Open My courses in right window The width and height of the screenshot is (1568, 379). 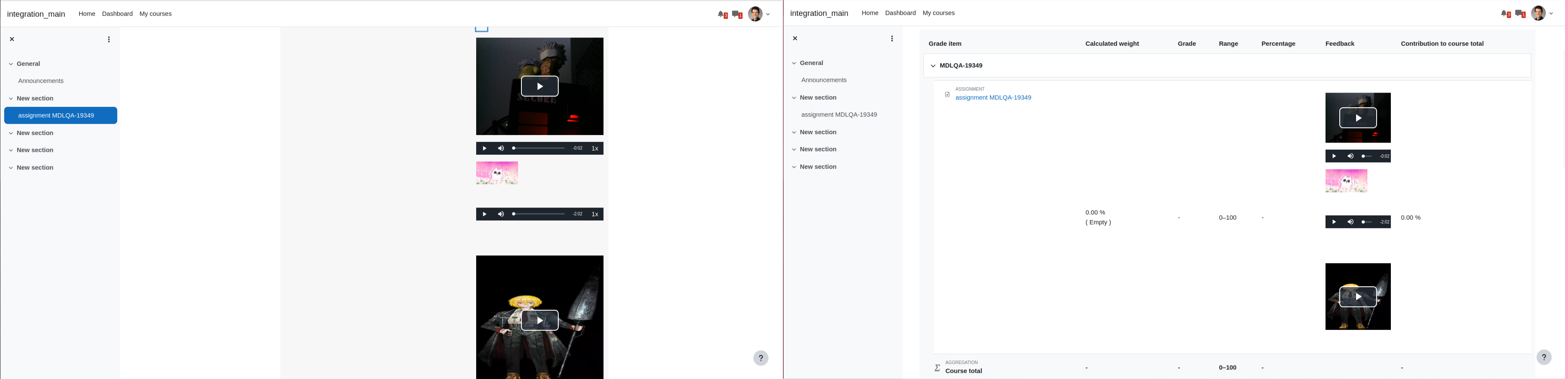pyautogui.click(x=939, y=13)
